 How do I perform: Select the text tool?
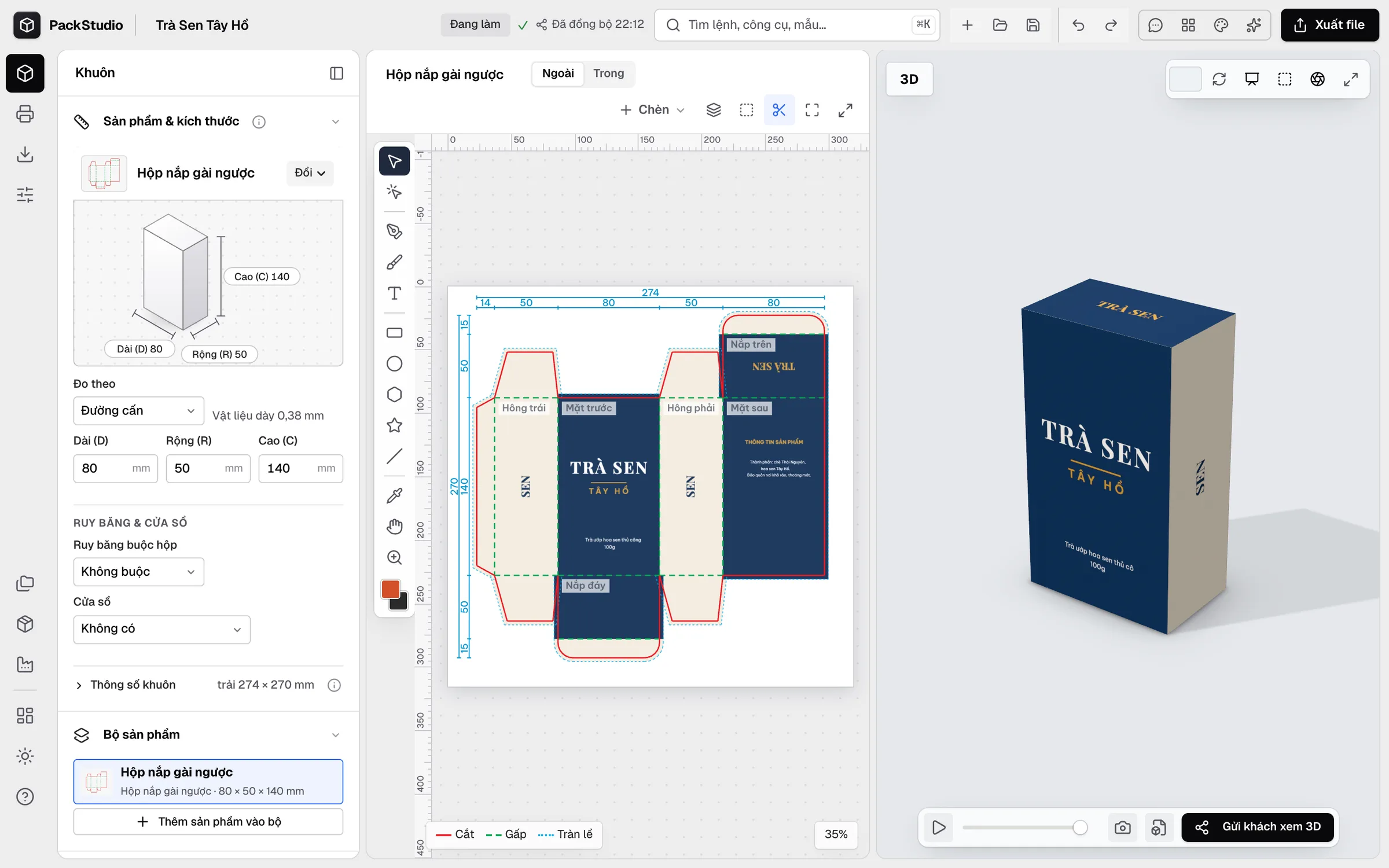point(394,293)
